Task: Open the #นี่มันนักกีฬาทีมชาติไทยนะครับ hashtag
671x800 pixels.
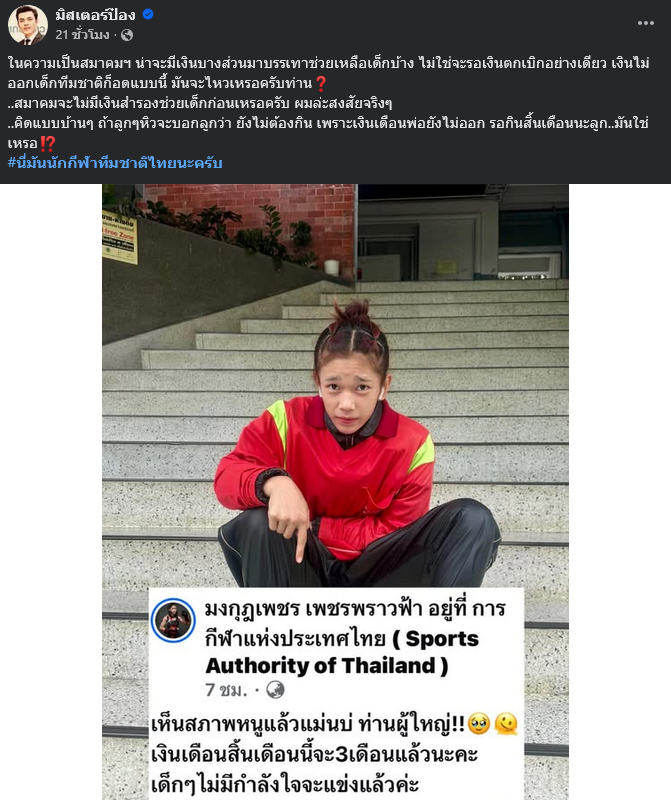Action: [115, 163]
